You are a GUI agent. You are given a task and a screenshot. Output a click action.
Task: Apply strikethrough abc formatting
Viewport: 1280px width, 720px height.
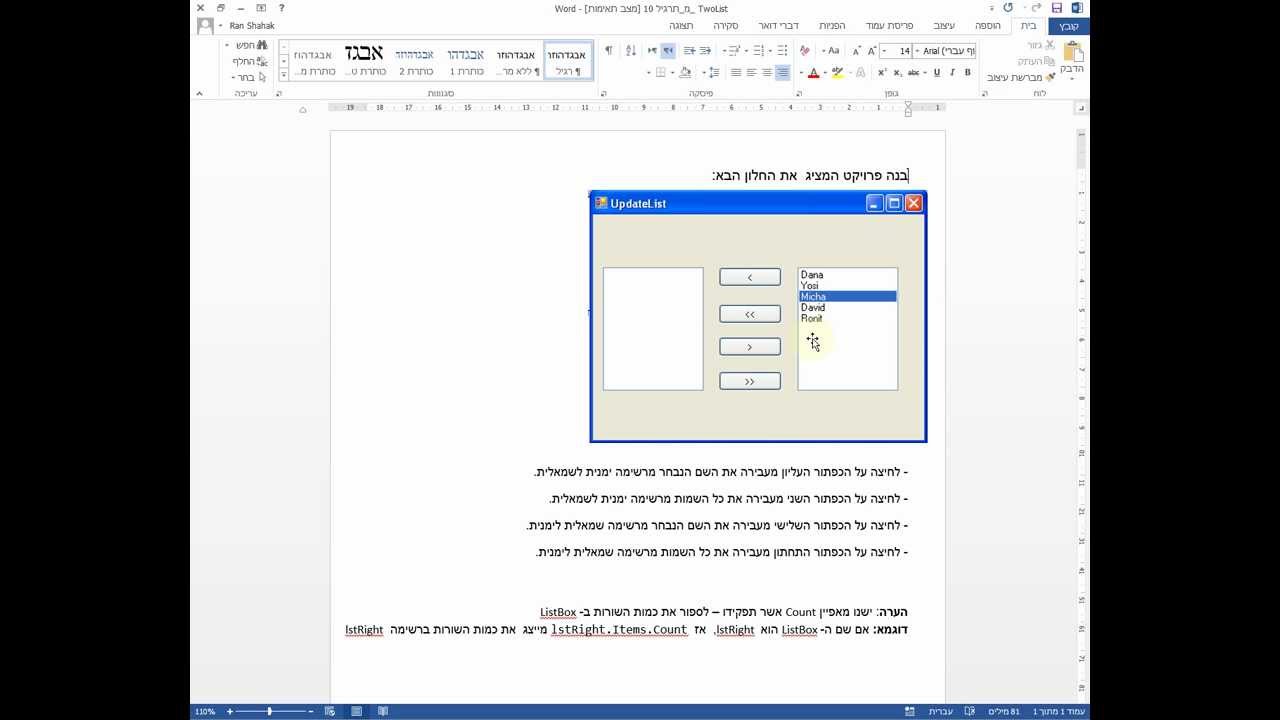913,72
